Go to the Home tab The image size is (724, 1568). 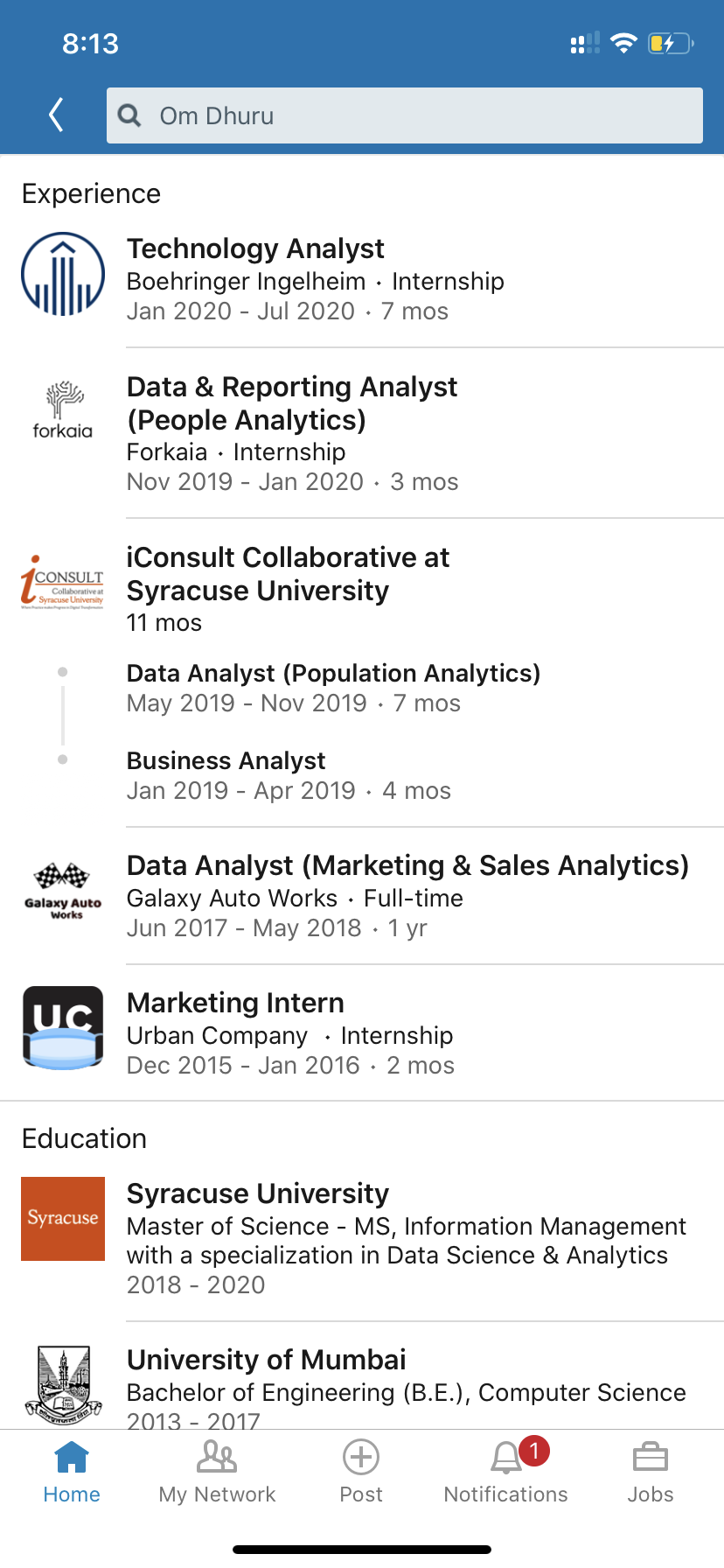point(72,1472)
